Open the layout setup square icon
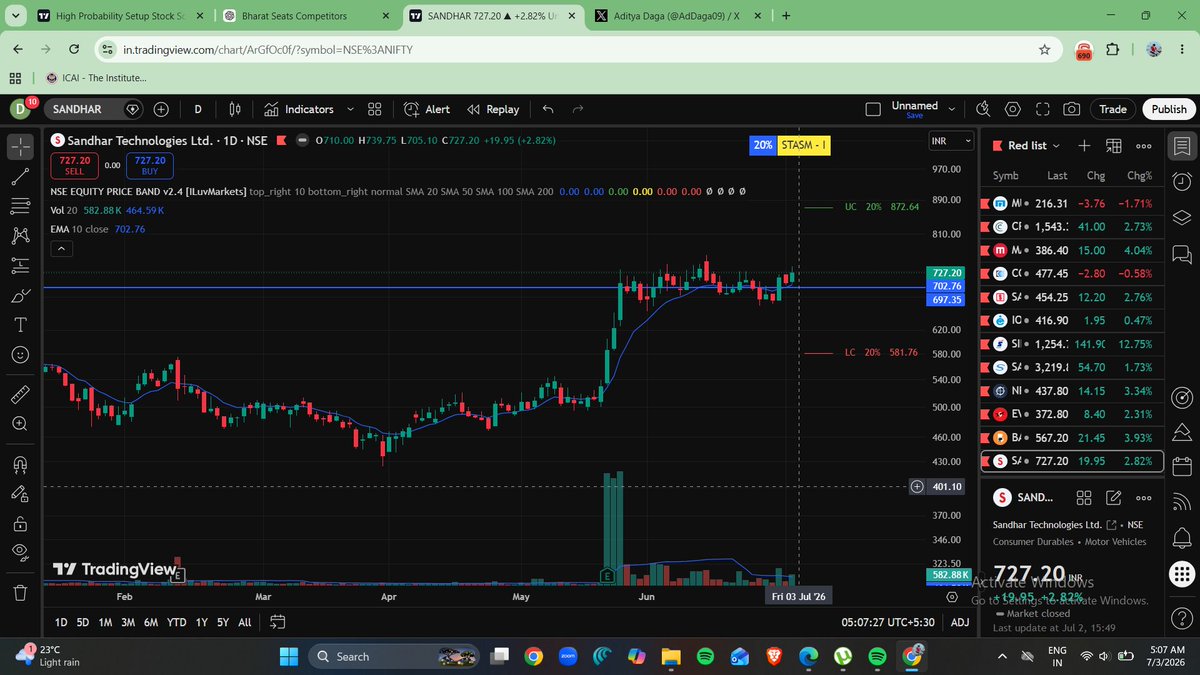 point(873,109)
